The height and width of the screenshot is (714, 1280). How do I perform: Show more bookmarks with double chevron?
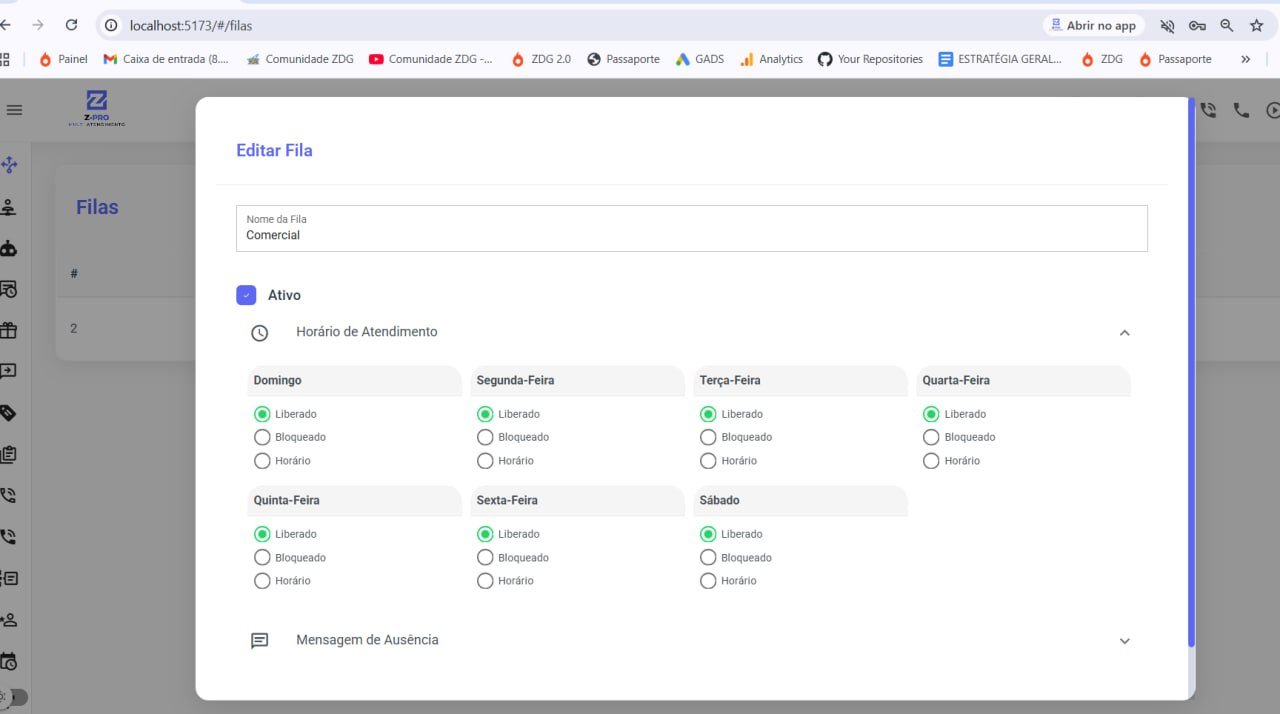[x=1245, y=59]
